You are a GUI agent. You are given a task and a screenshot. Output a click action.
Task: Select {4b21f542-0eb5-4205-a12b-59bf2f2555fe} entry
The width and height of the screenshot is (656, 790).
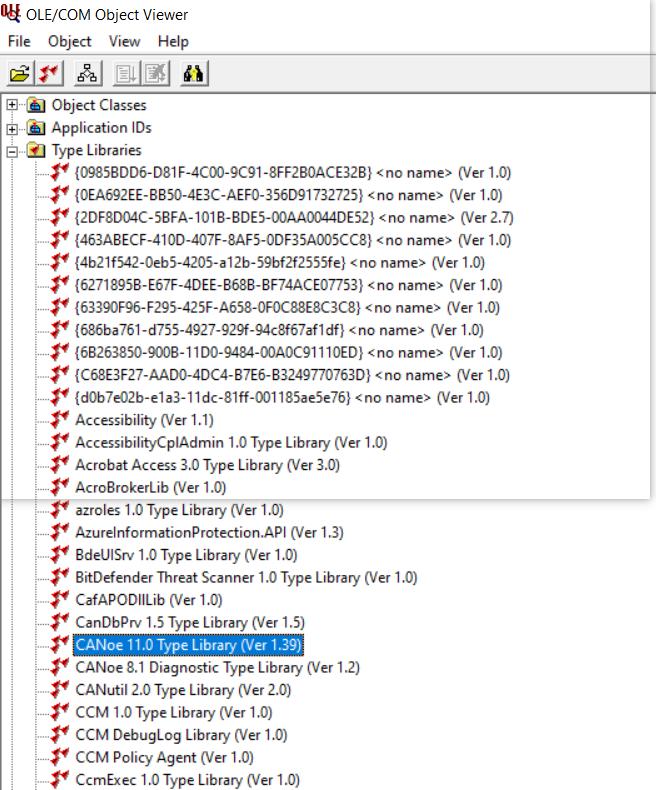[x=280, y=262]
